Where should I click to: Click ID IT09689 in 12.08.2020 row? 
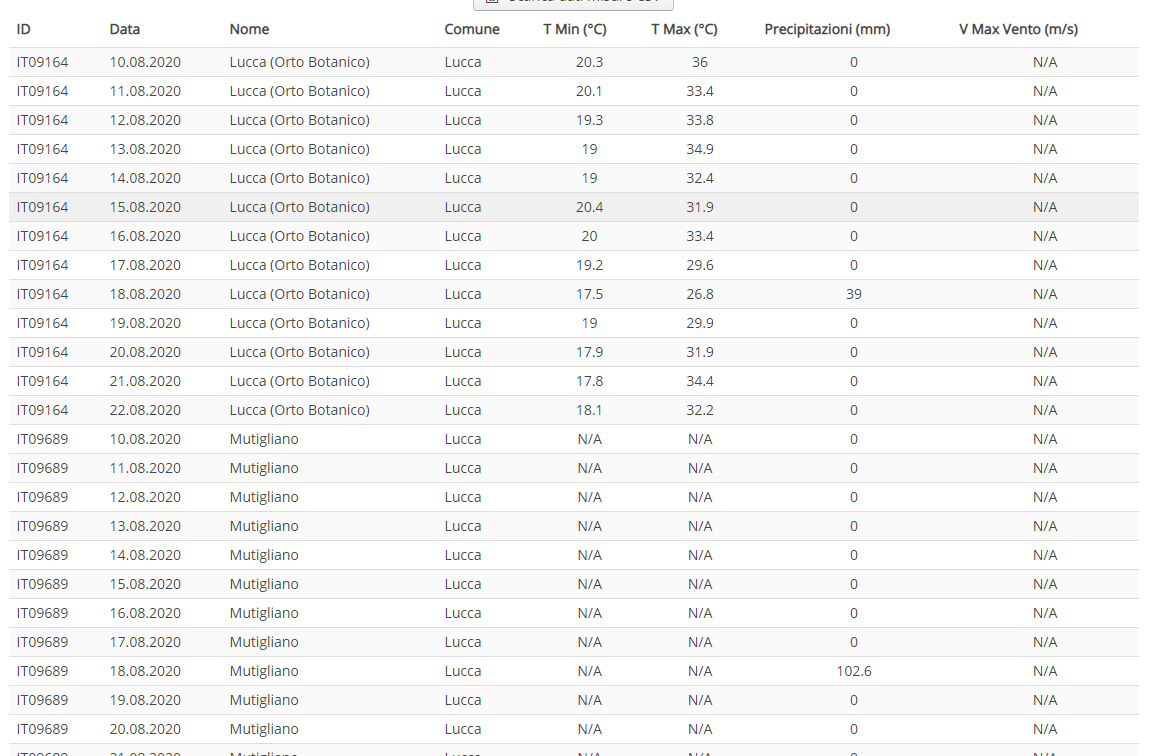pos(42,497)
